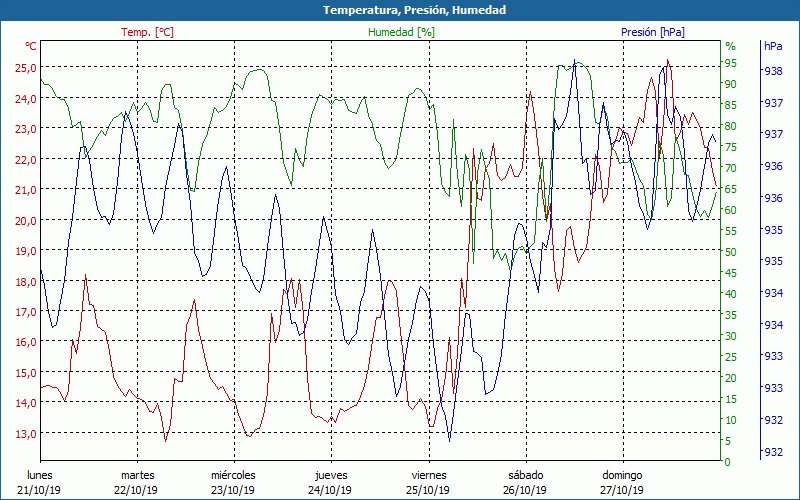Viewport: 800px width, 500px height.
Task: Click the green '30' humidity axis value
Action: (x=731, y=336)
